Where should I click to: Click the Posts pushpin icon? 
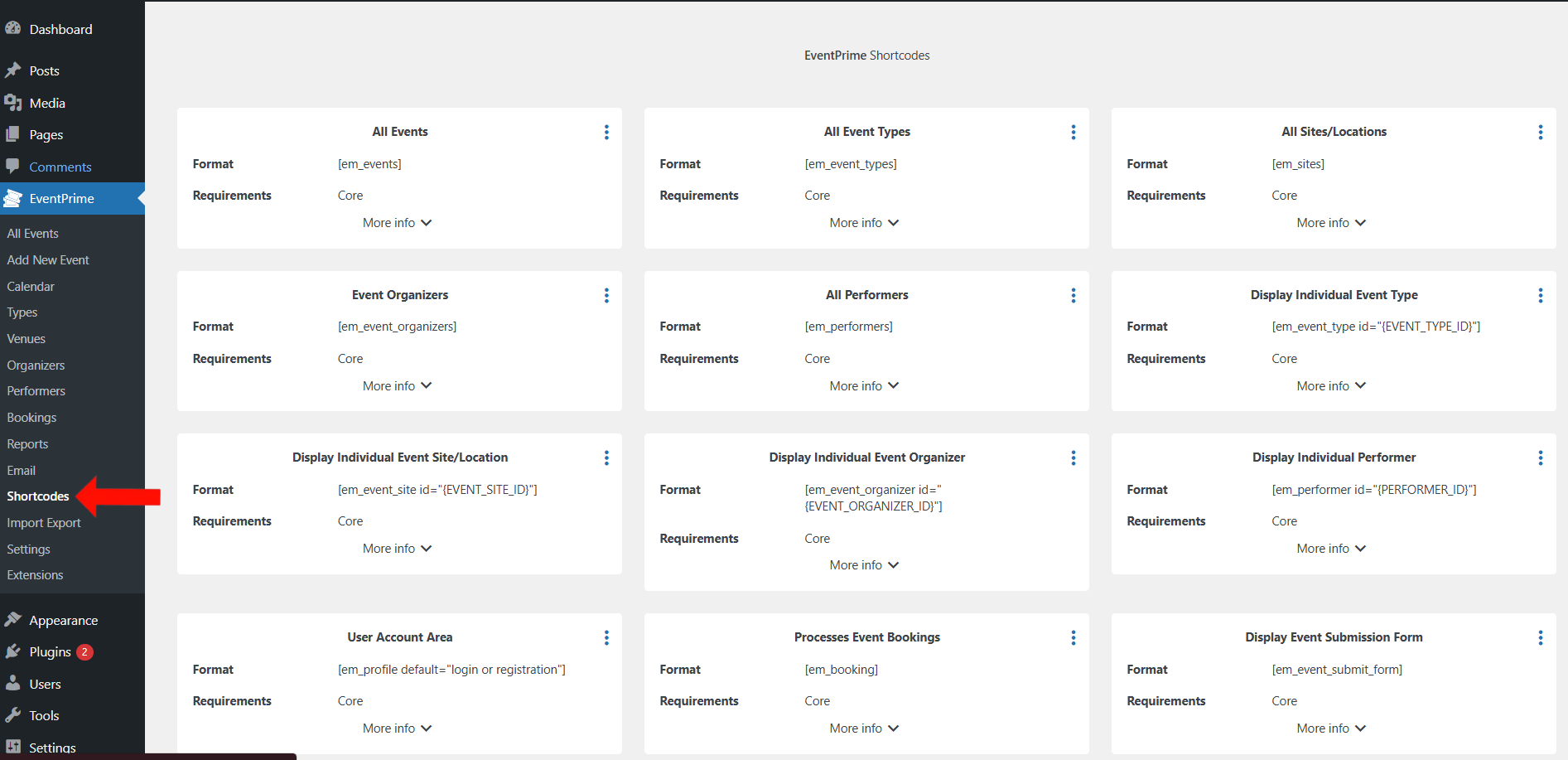pos(12,70)
